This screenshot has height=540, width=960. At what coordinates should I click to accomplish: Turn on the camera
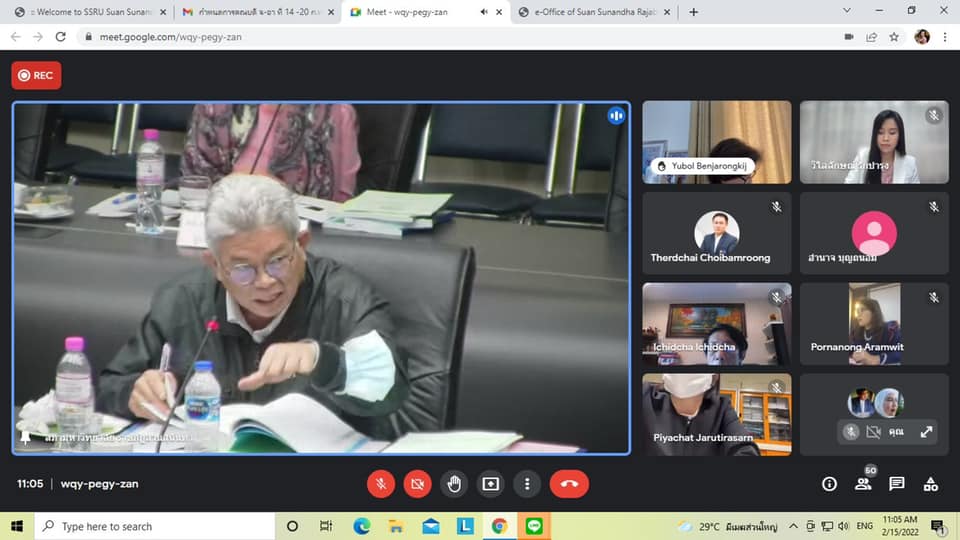tap(417, 484)
